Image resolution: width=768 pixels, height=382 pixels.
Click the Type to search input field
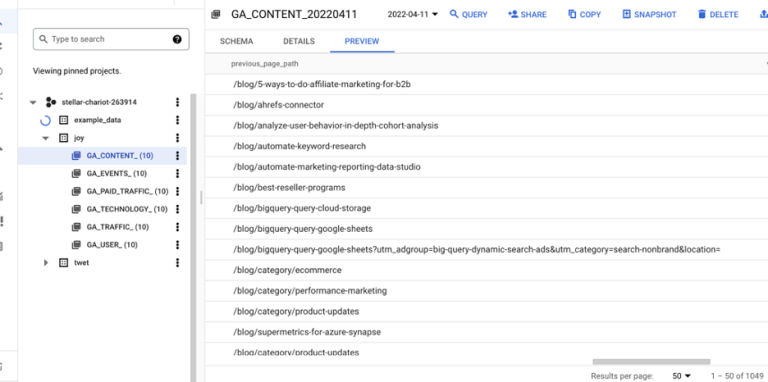(111, 39)
